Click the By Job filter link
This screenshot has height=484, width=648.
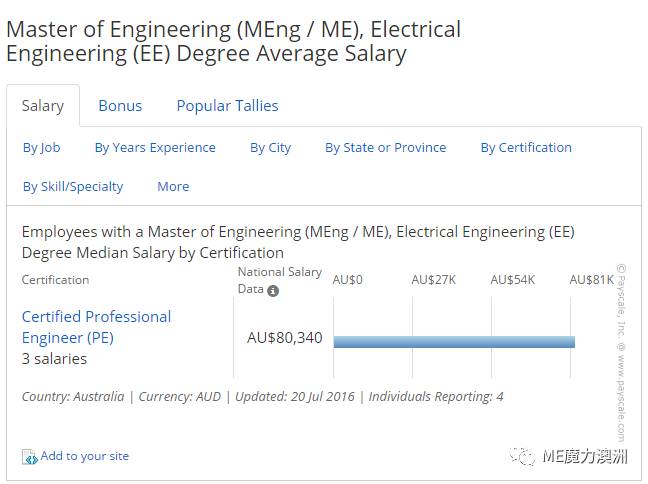point(42,148)
